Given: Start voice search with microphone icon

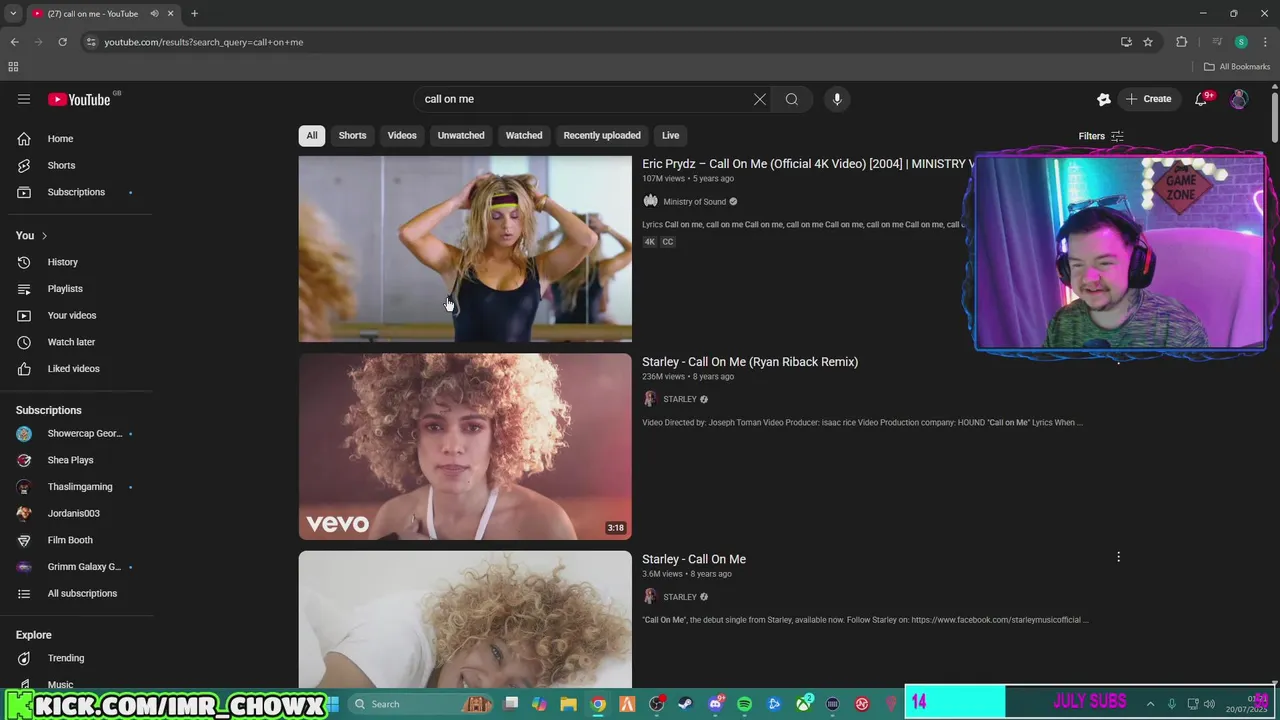Looking at the screenshot, I should (837, 99).
